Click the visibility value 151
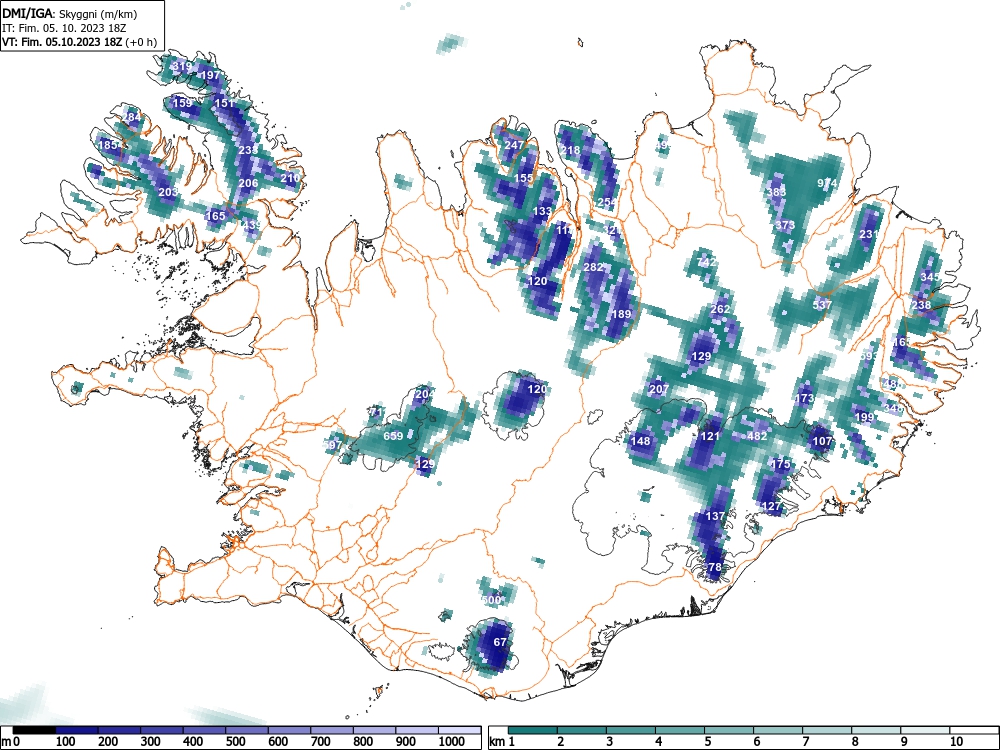Image resolution: width=1000 pixels, height=750 pixels. [x=224, y=103]
